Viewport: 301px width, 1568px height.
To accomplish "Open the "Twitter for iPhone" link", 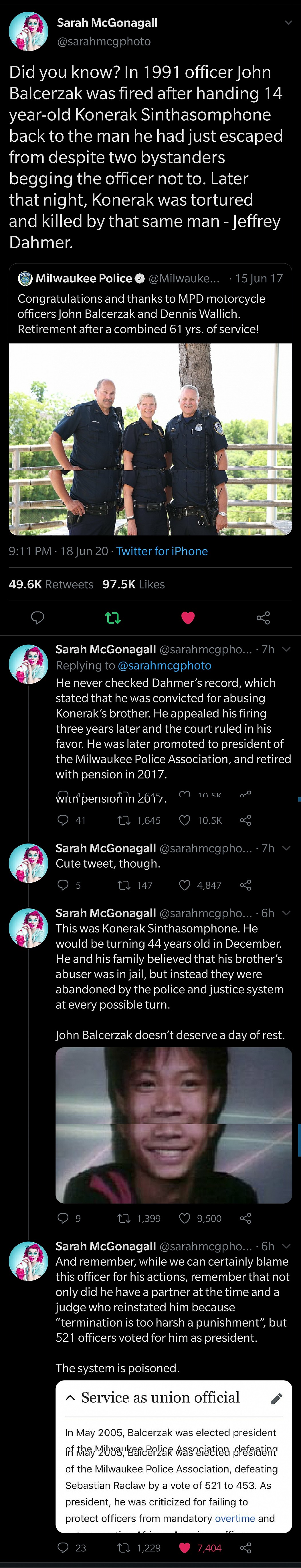I will [x=162, y=551].
